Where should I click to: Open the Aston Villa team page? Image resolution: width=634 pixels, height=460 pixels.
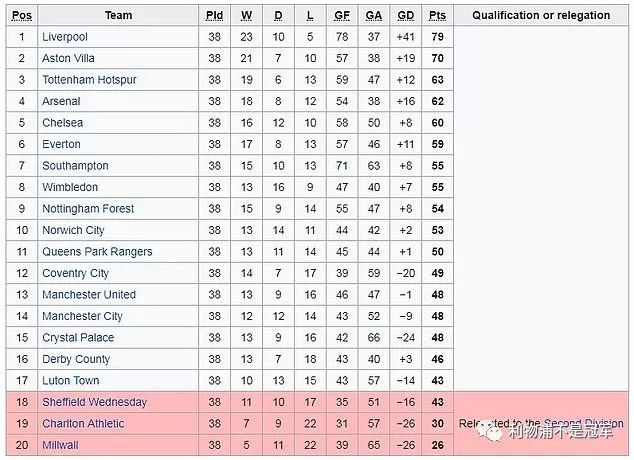pyautogui.click(x=69, y=58)
